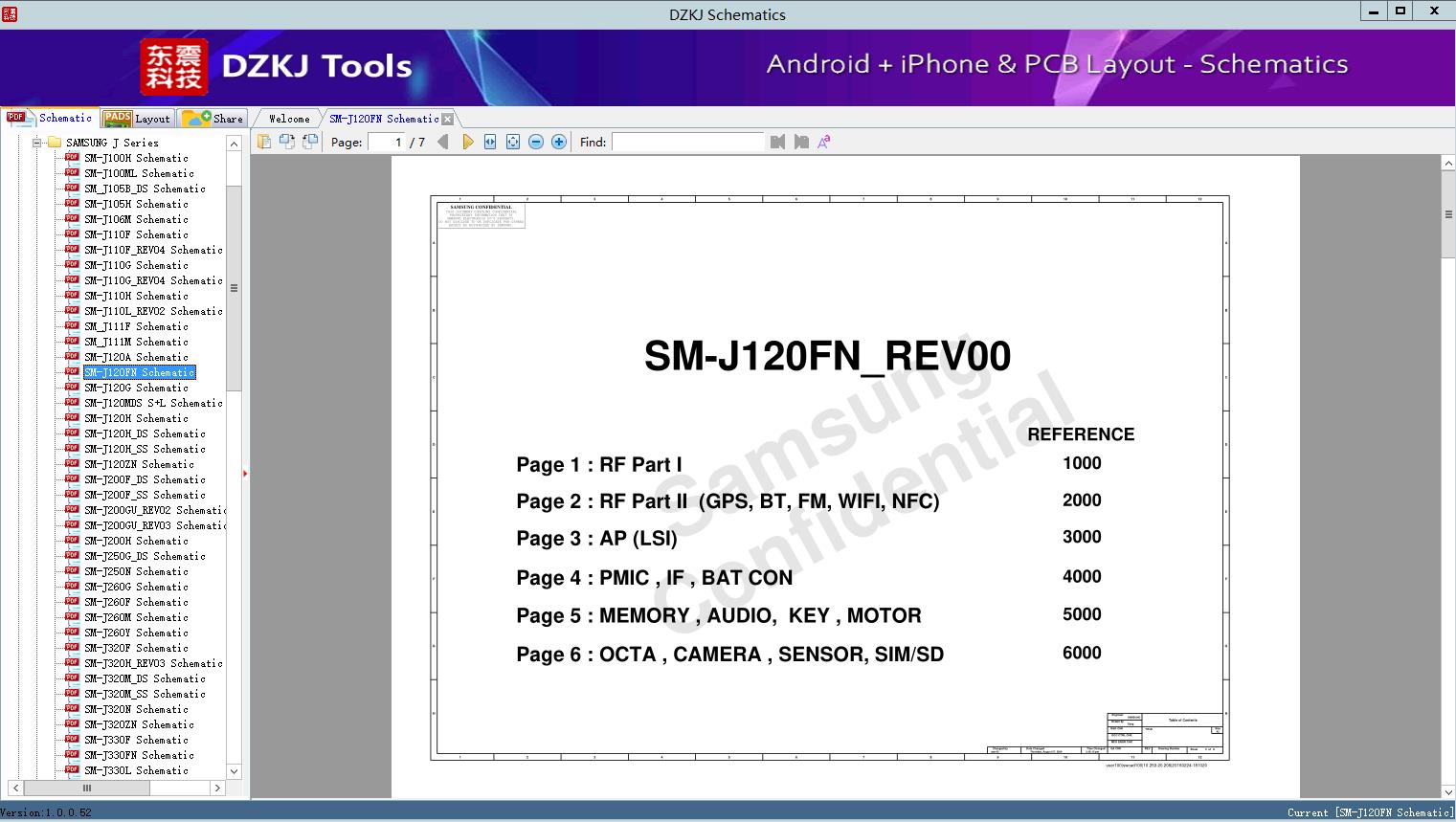This screenshot has width=1456, height=822.
Task: Click the tree horizontal scroll-right arrow
Action: [x=217, y=789]
